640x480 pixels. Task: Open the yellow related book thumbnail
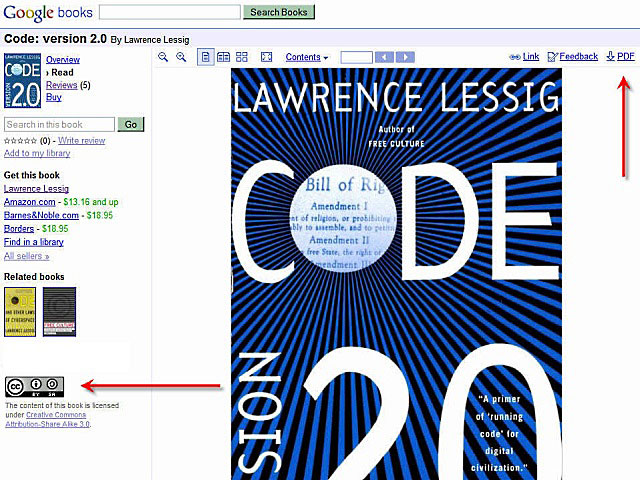click(x=20, y=311)
